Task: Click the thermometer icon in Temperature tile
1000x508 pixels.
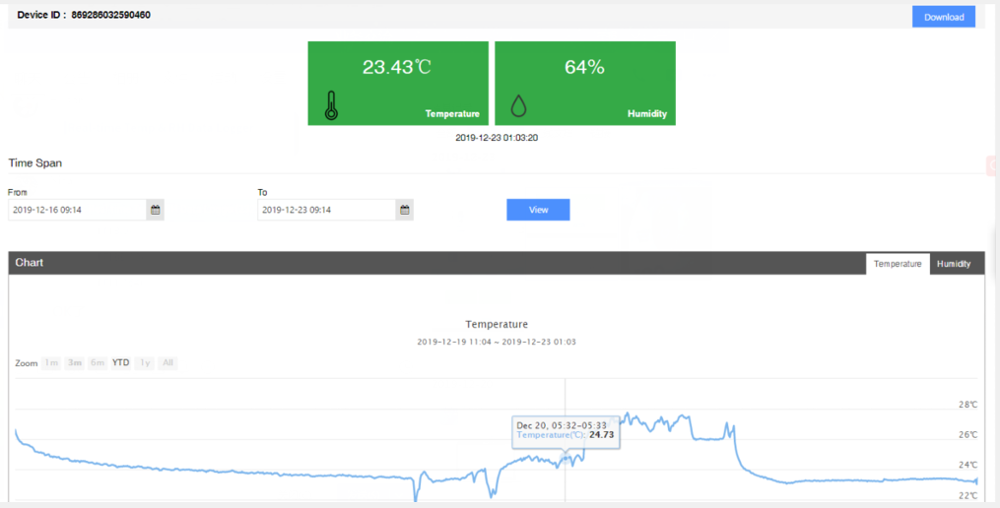Action: 331,106
